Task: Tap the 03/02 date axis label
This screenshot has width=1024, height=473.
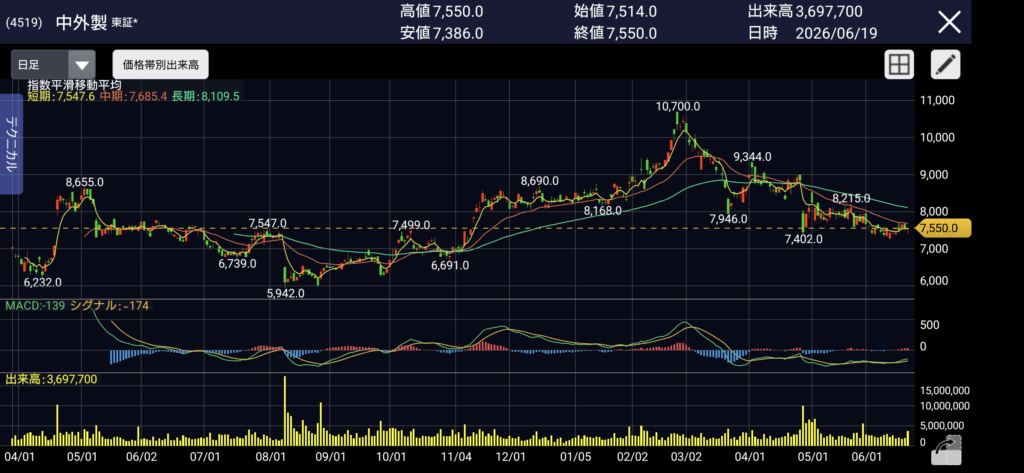Action: pyautogui.click(x=687, y=455)
